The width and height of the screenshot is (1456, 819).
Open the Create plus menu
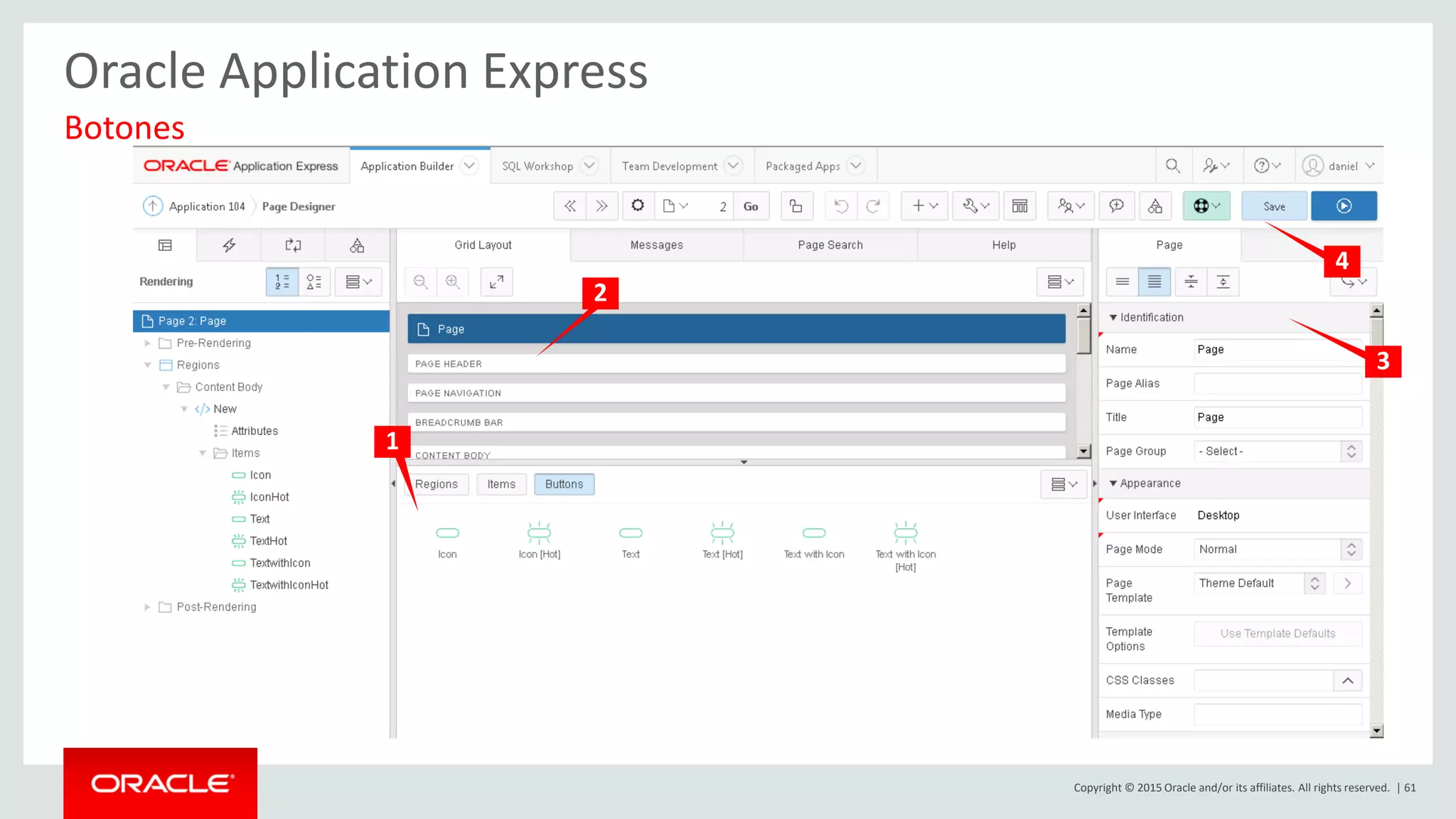pos(924,206)
